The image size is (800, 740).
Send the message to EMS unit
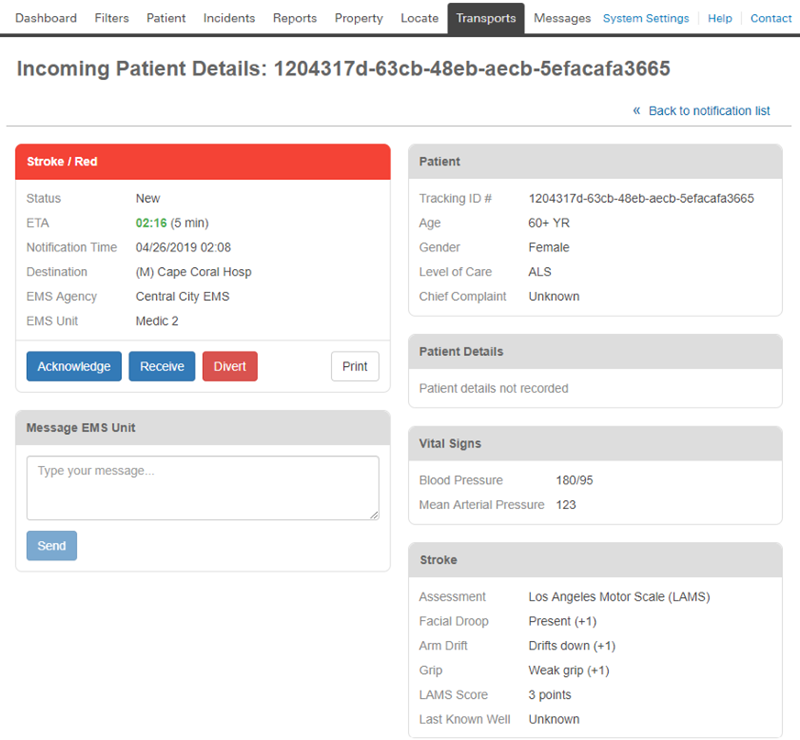52,546
